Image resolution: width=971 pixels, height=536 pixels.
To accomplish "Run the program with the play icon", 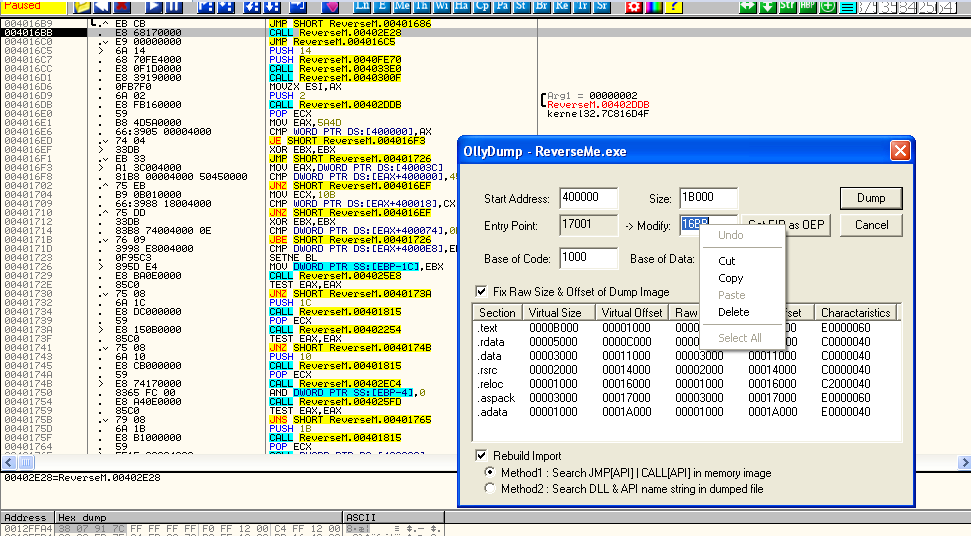I will pos(154,7).
